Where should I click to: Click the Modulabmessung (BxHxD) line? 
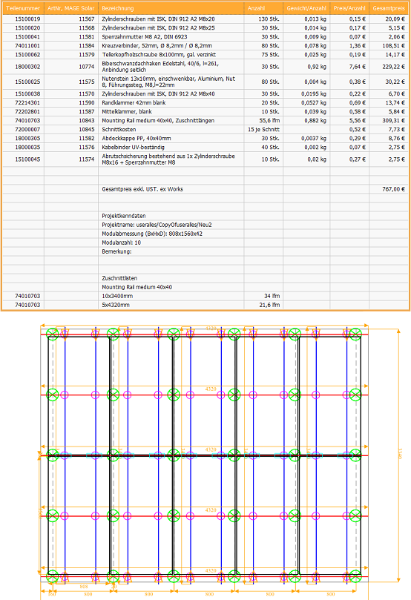coord(152,233)
